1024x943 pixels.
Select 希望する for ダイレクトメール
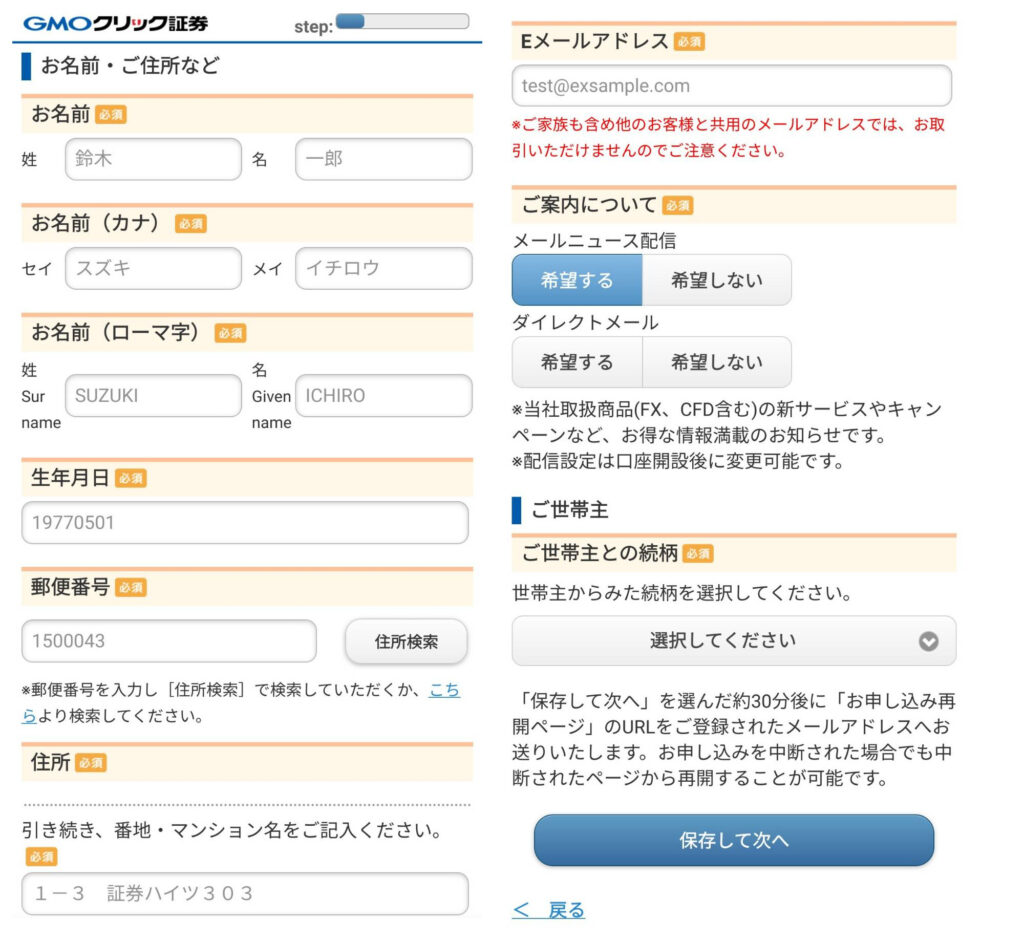pyautogui.click(x=577, y=362)
